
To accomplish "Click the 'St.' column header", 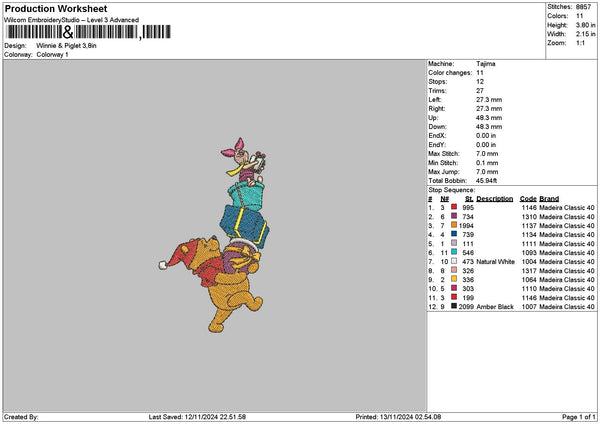I will tap(469, 199).
